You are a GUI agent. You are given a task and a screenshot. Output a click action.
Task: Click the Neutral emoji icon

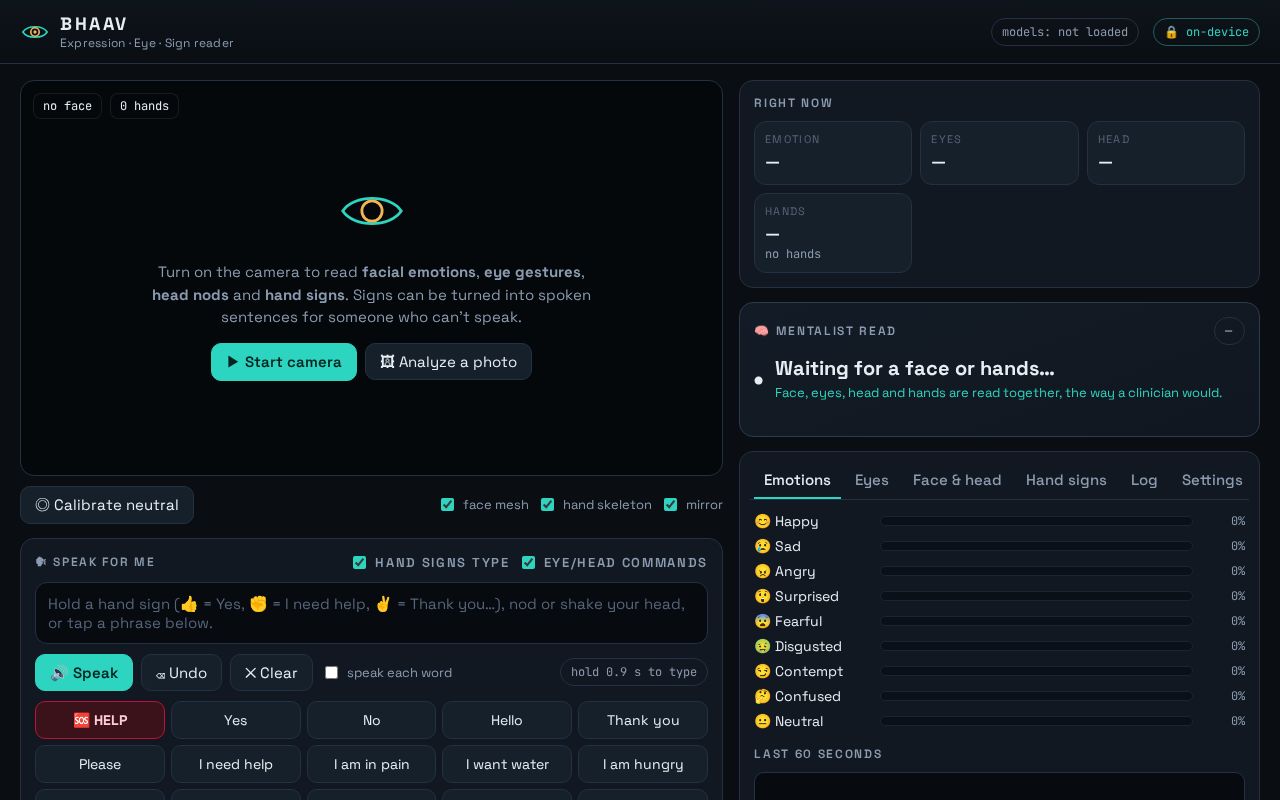coord(763,721)
